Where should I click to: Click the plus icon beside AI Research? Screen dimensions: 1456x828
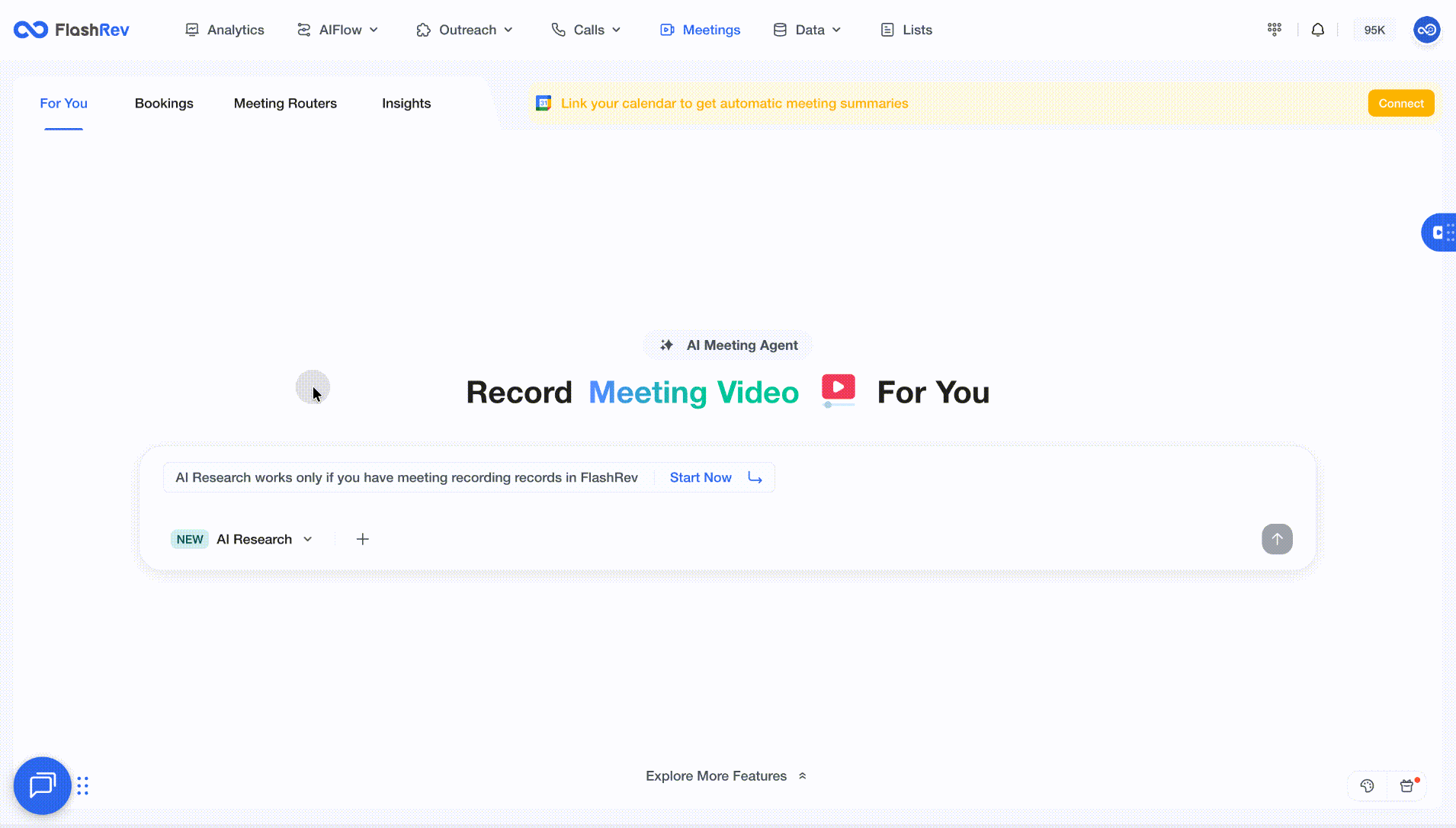pyautogui.click(x=363, y=539)
